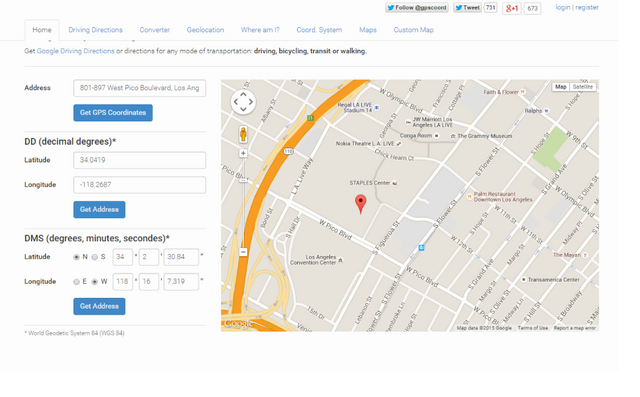
Task: Click the Google +1 button
Action: [x=512, y=8]
